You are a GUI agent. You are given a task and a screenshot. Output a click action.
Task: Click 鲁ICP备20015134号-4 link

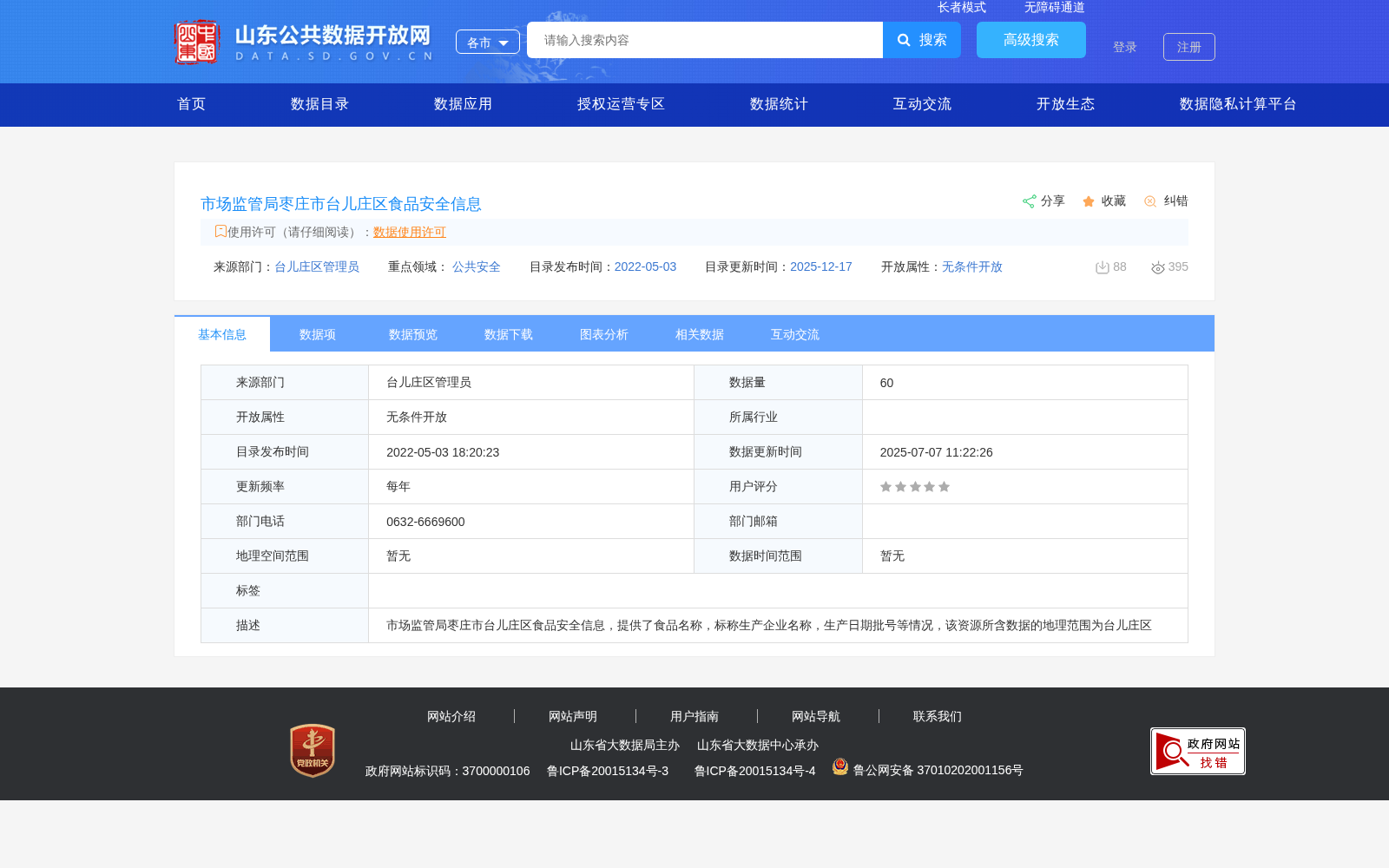[x=755, y=771]
